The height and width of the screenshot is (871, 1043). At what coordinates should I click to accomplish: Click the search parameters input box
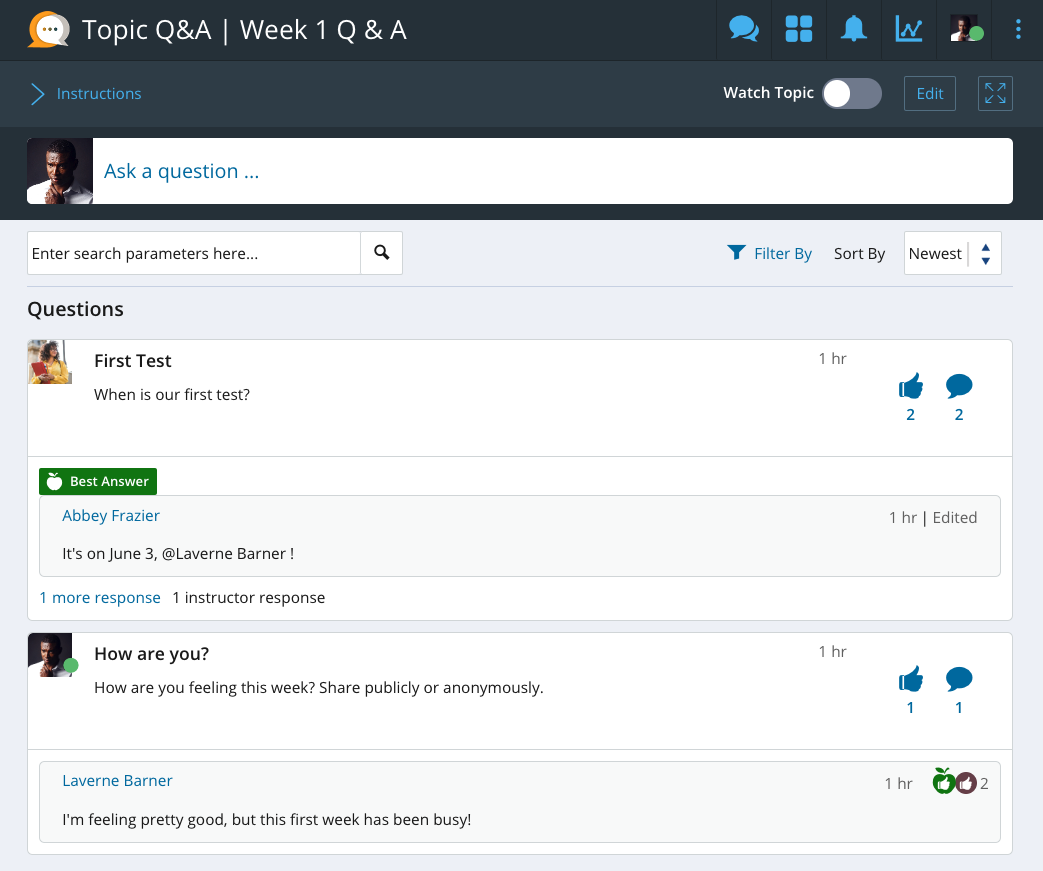point(194,254)
